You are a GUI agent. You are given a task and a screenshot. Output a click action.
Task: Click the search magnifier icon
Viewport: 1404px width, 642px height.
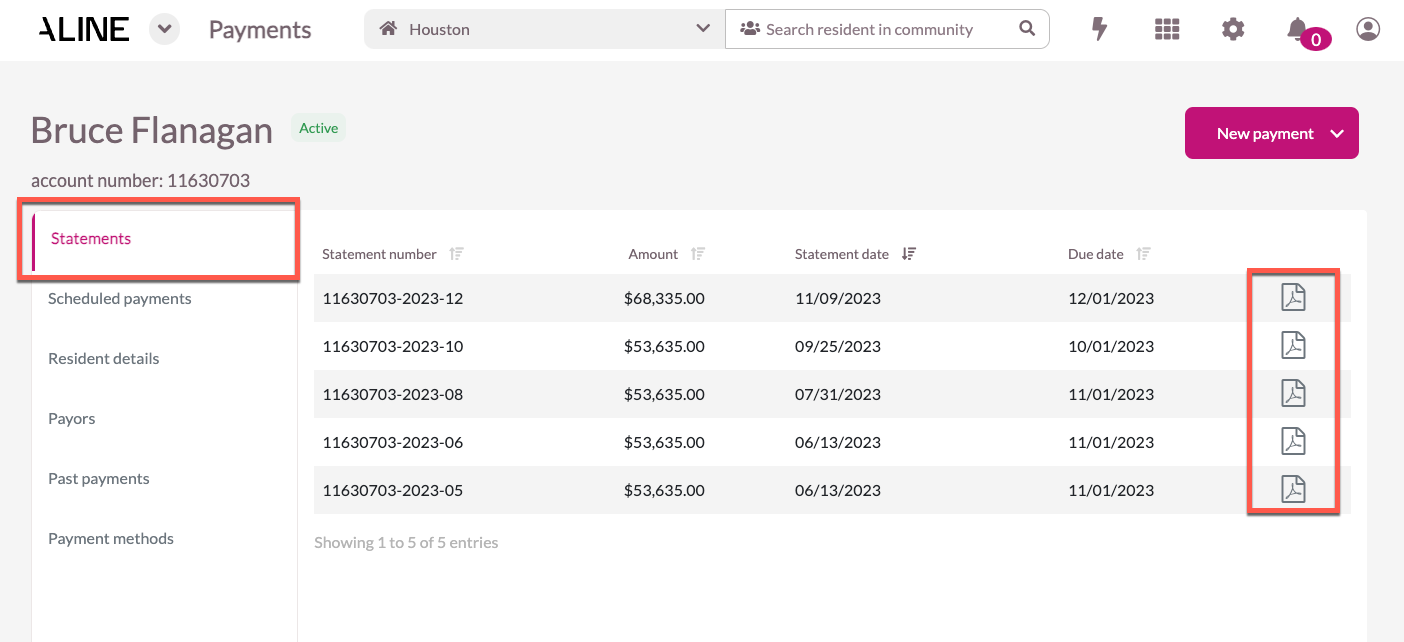coord(1027,29)
